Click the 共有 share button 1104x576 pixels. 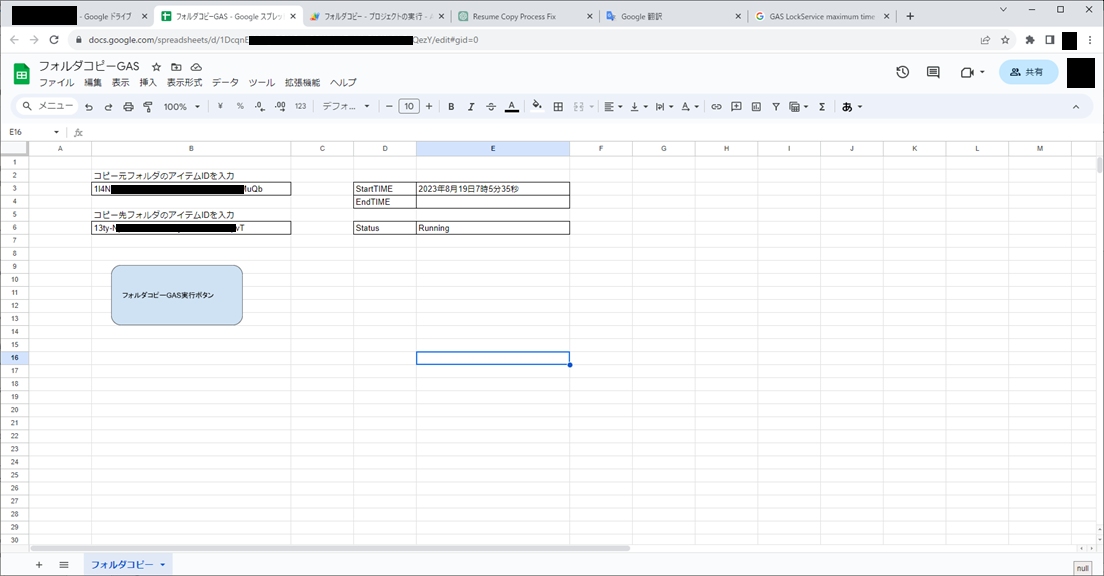pos(1028,71)
